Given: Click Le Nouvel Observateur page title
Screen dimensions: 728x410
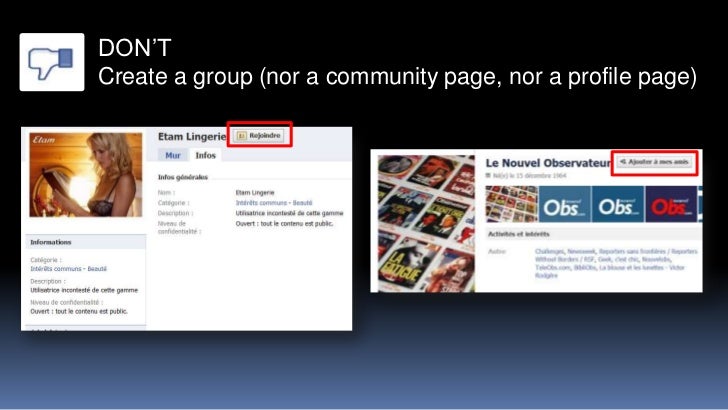Looking at the screenshot, I should pos(548,163).
